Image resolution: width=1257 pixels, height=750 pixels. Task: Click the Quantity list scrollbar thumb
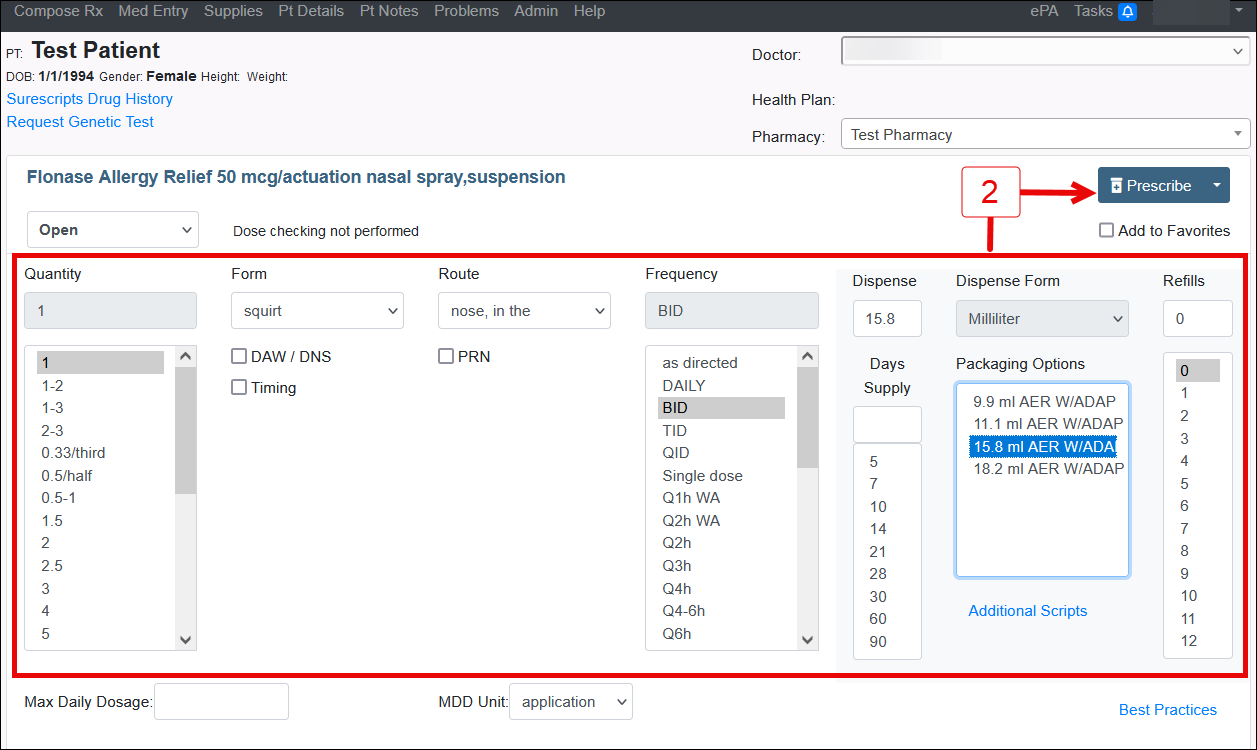point(185,430)
